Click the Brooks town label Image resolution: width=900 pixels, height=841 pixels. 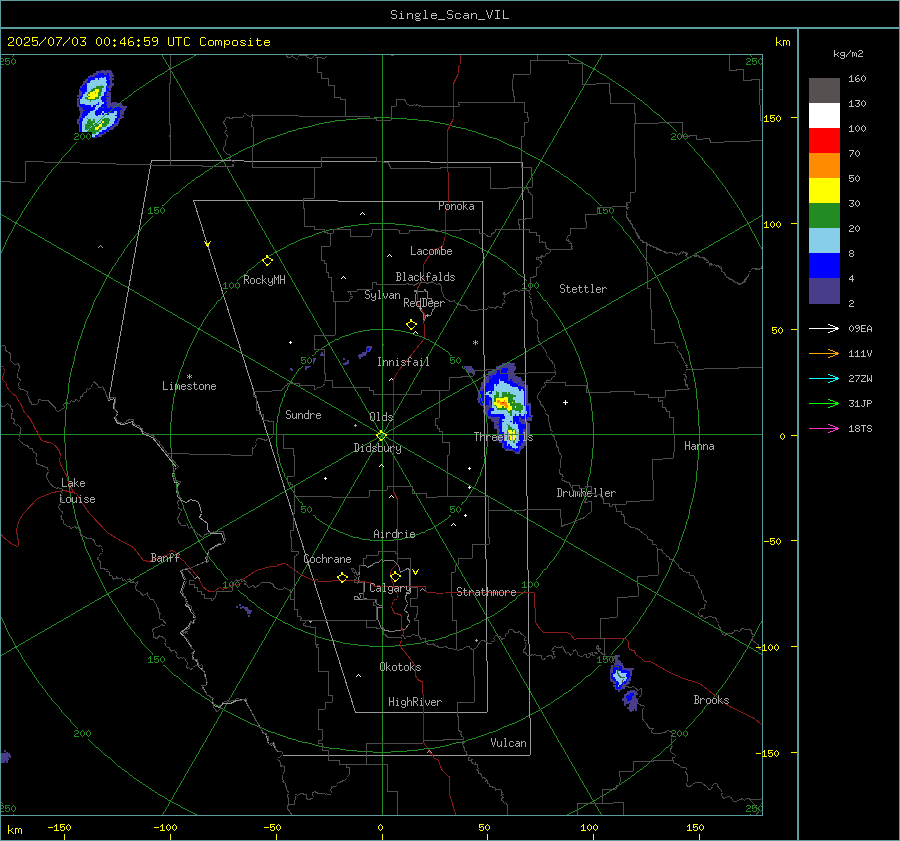pyautogui.click(x=711, y=700)
